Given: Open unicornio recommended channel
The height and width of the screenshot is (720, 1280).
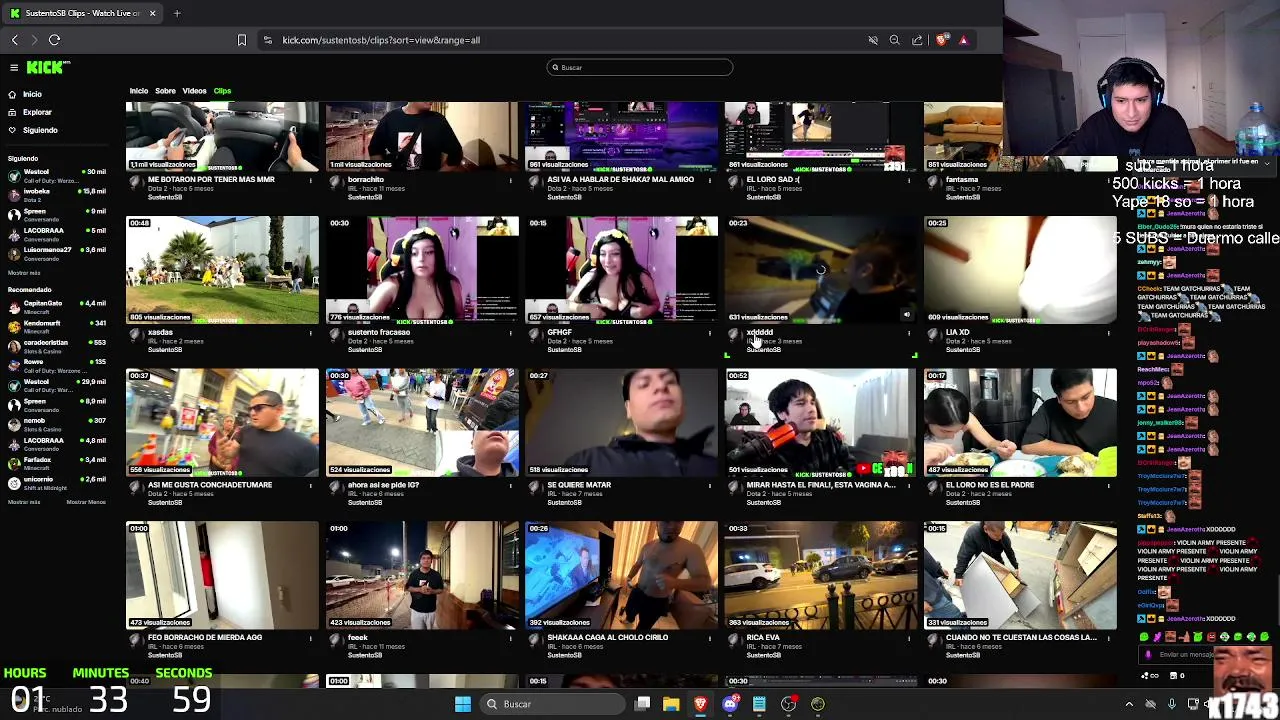Looking at the screenshot, I should (x=57, y=483).
